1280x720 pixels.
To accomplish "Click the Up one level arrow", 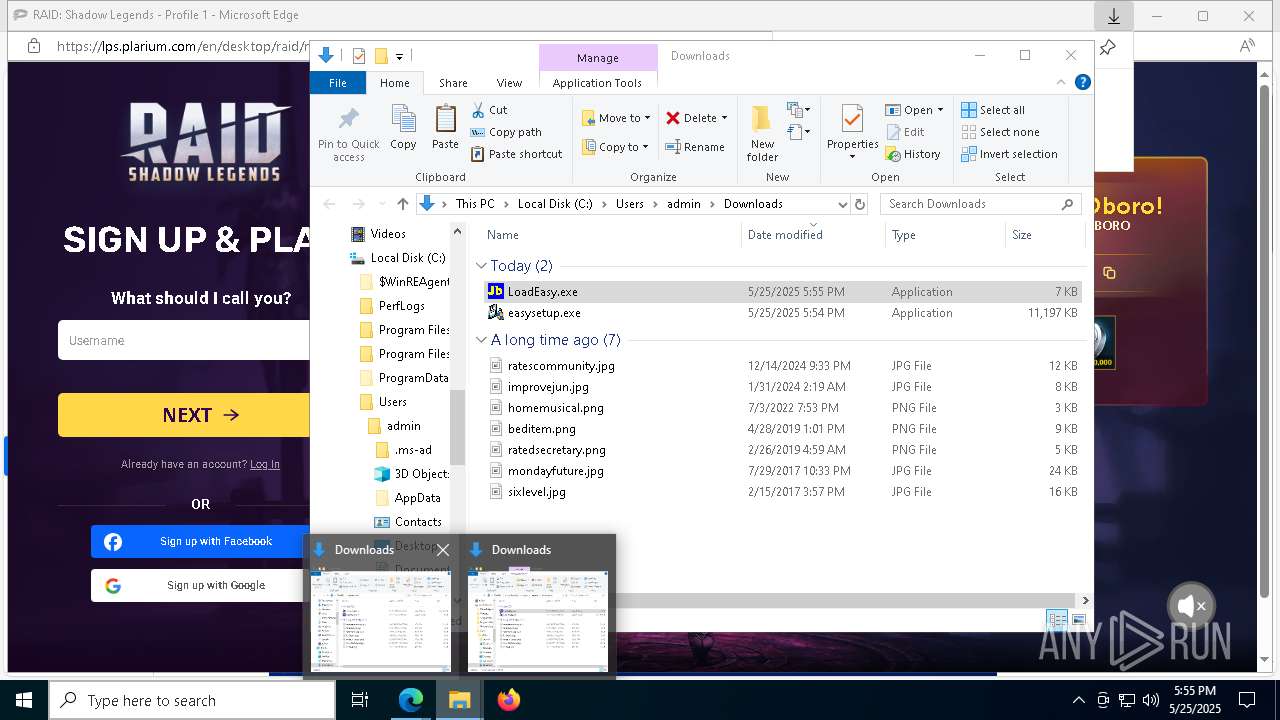I will coord(402,204).
